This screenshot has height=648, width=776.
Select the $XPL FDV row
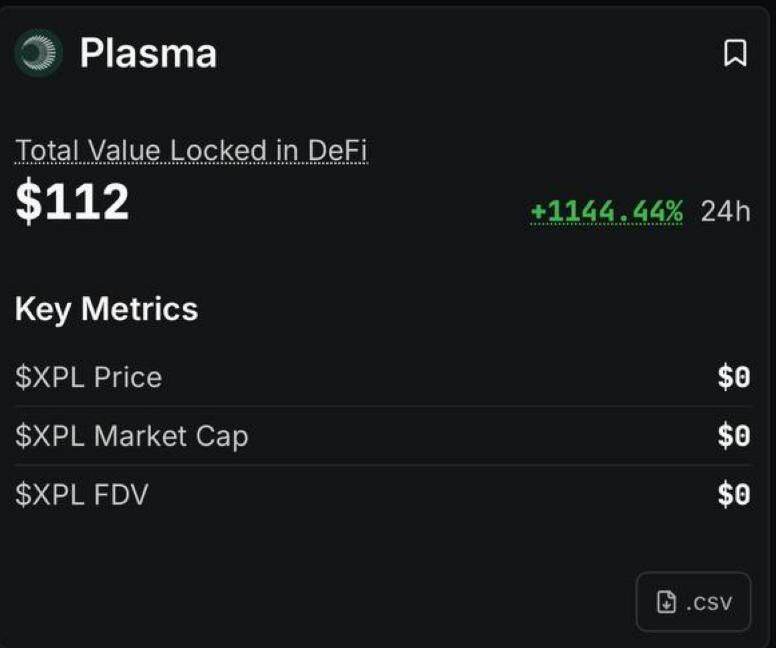pyautogui.click(x=383, y=495)
